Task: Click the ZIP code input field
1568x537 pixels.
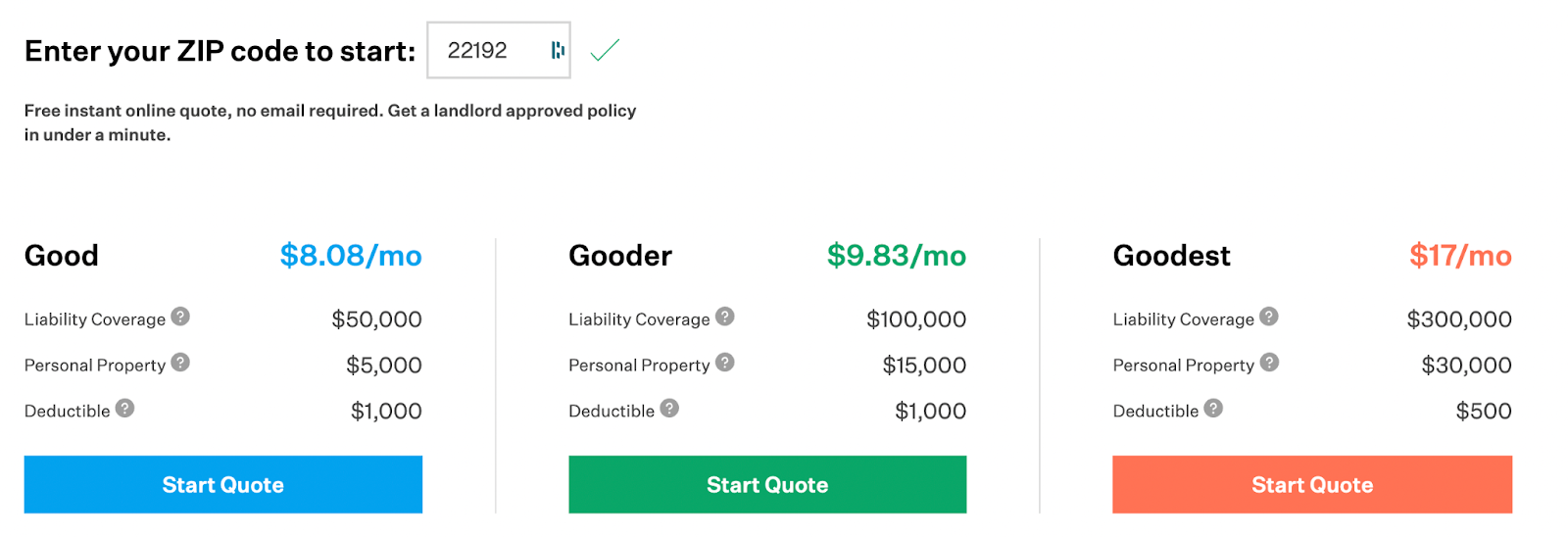Action: tap(485, 50)
